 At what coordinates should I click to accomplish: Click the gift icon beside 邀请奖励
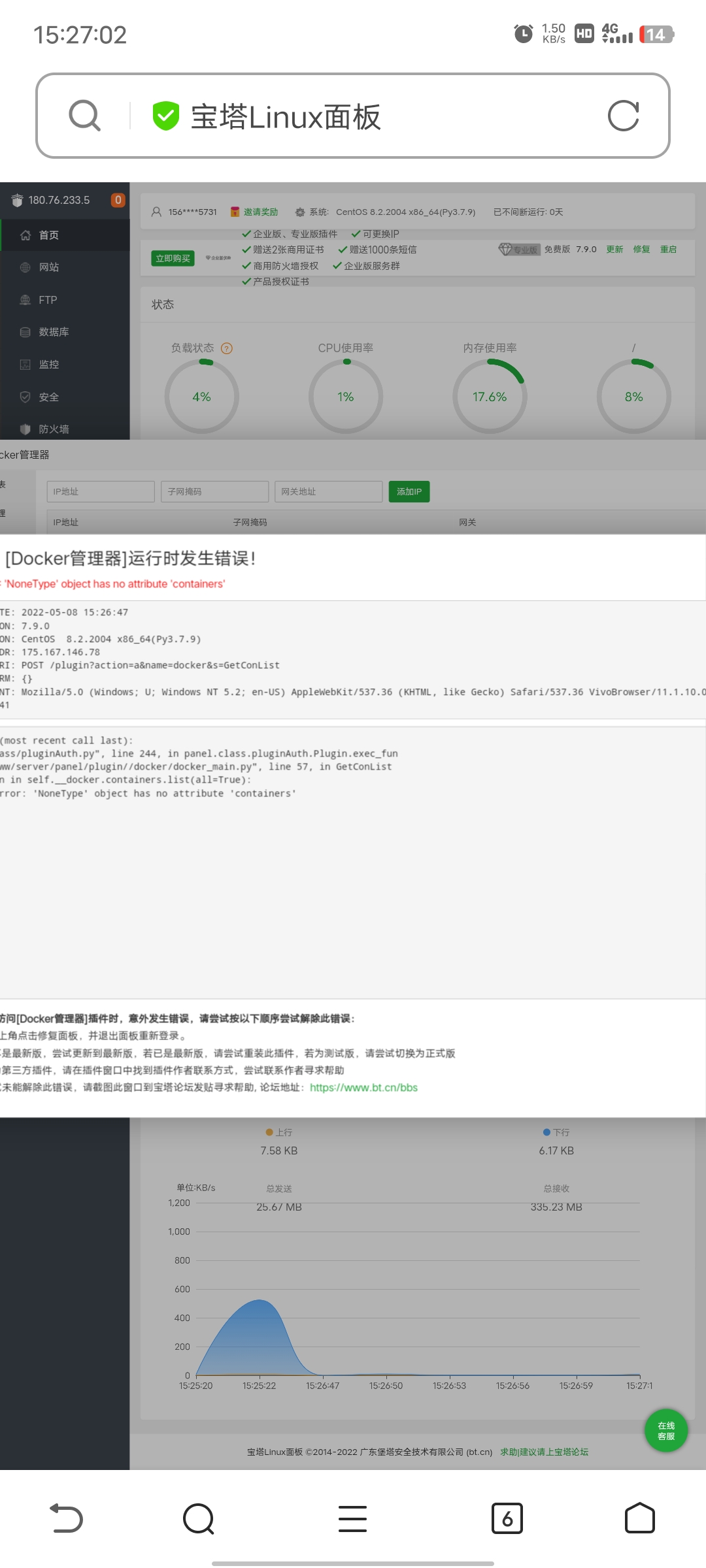click(235, 212)
